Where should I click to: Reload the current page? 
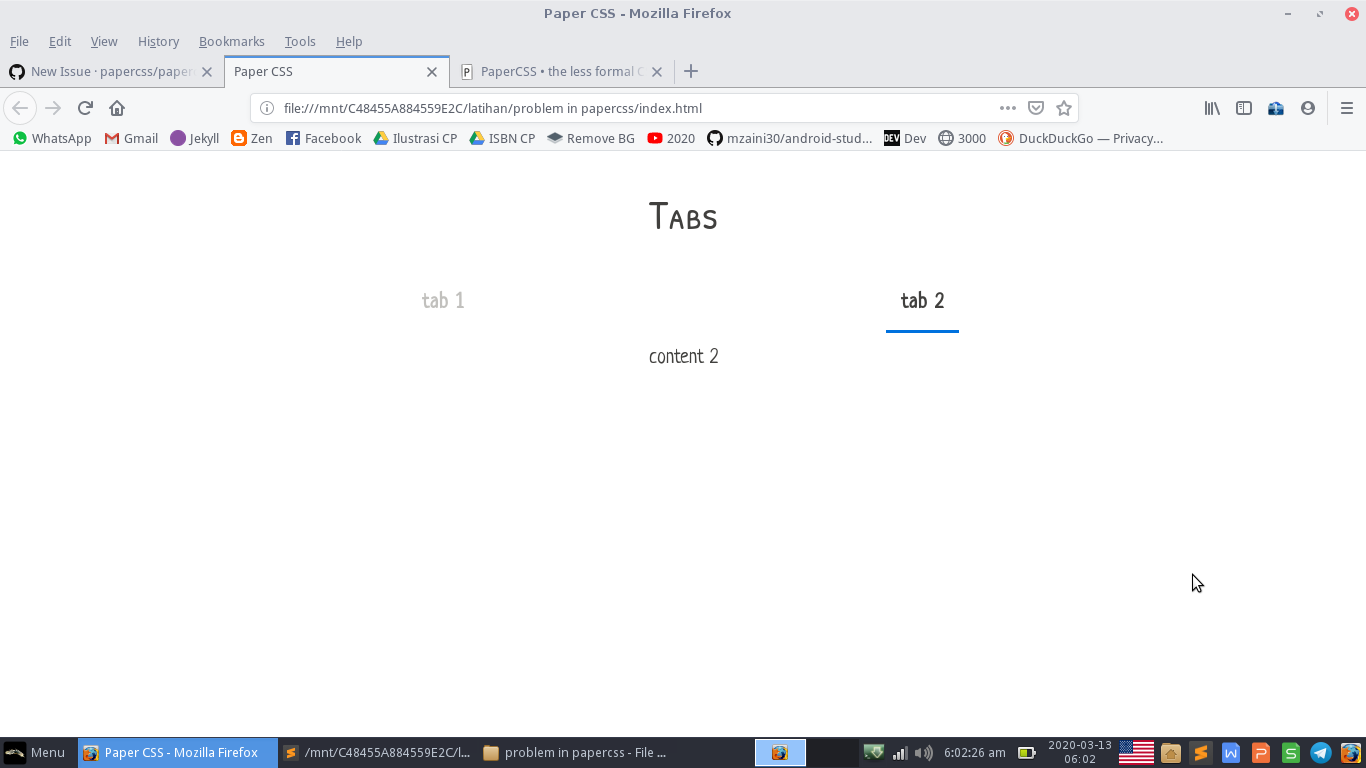85,108
